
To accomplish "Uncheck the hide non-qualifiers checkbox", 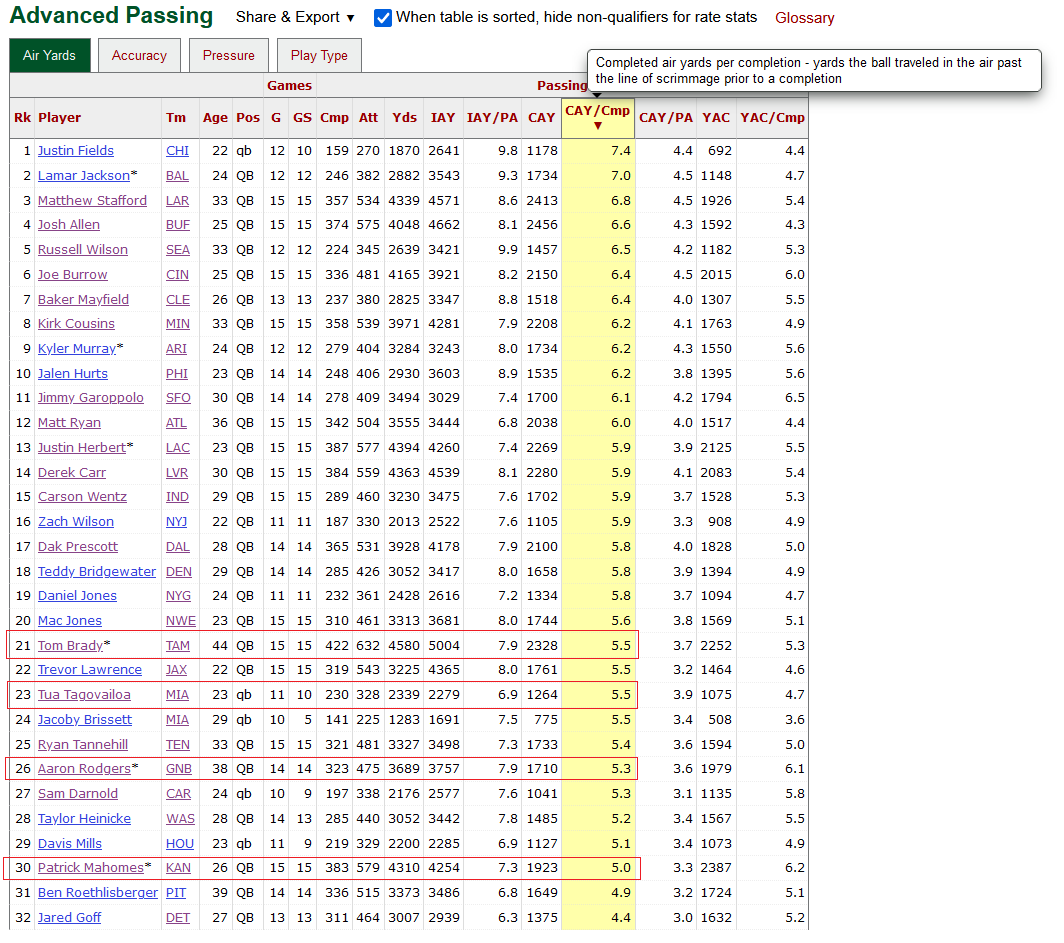I will [383, 17].
